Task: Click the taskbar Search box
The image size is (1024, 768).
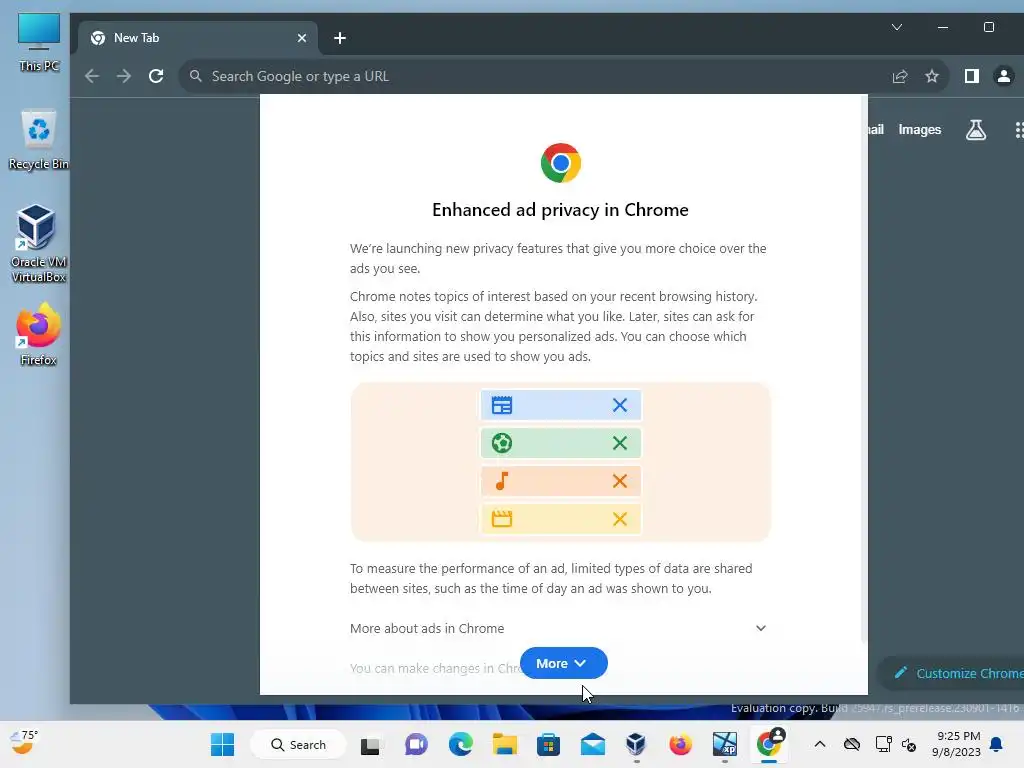Action: (298, 744)
